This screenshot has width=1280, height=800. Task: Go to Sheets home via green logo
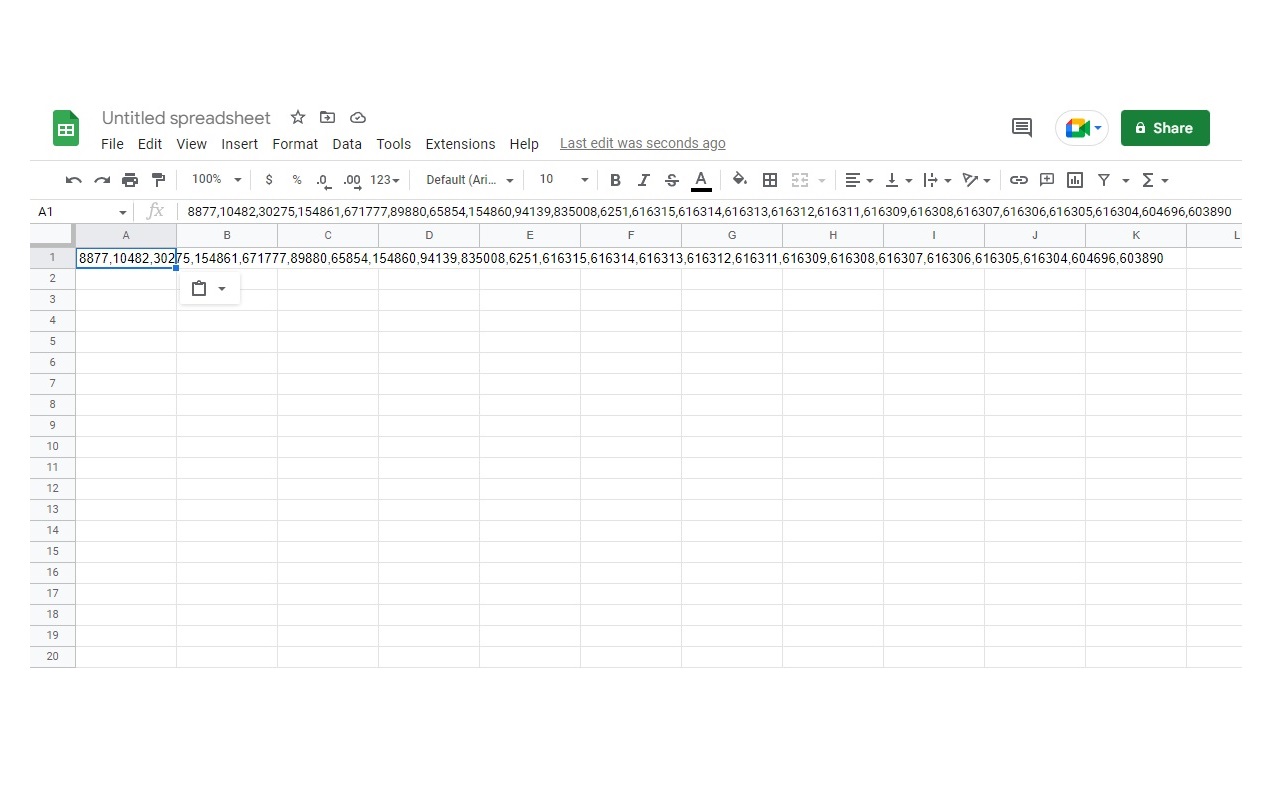coord(66,128)
